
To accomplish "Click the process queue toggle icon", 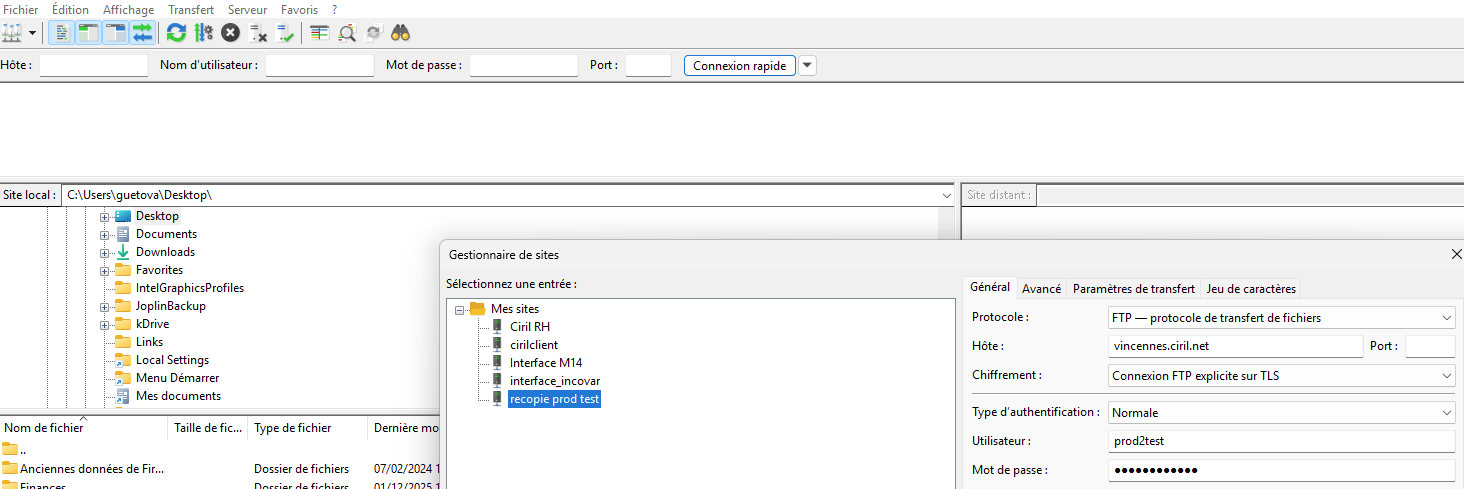I will tap(204, 33).
